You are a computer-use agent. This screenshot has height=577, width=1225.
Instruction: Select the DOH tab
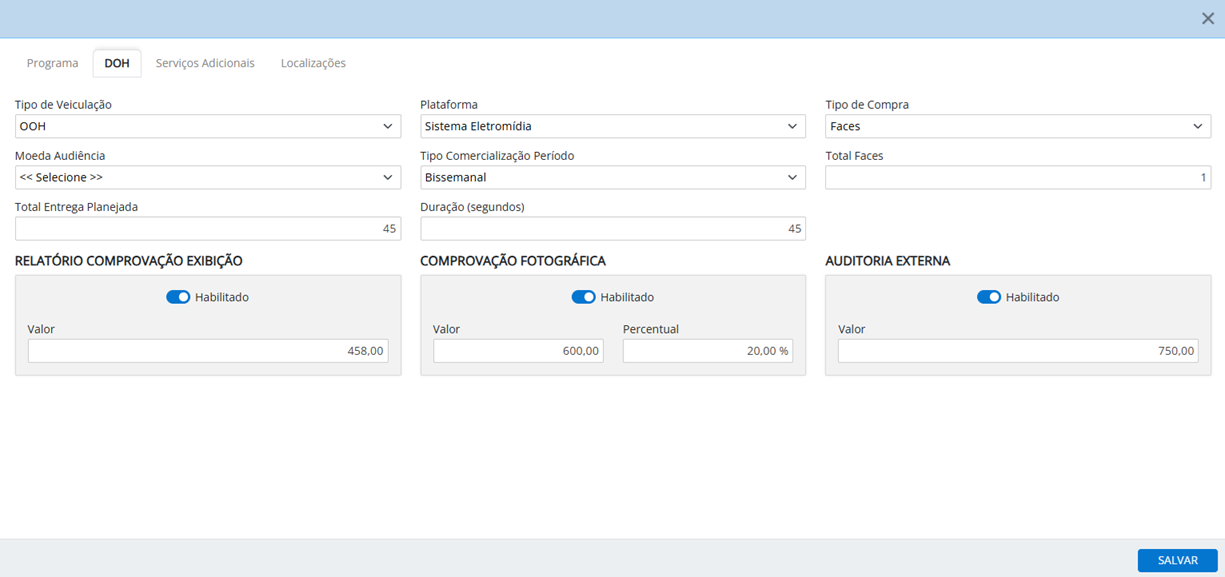click(117, 63)
